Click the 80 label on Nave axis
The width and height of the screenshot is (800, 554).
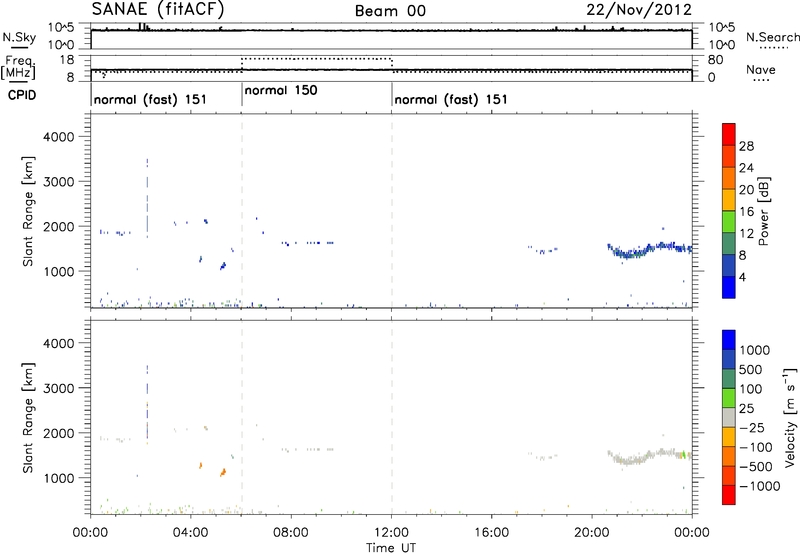[715, 60]
